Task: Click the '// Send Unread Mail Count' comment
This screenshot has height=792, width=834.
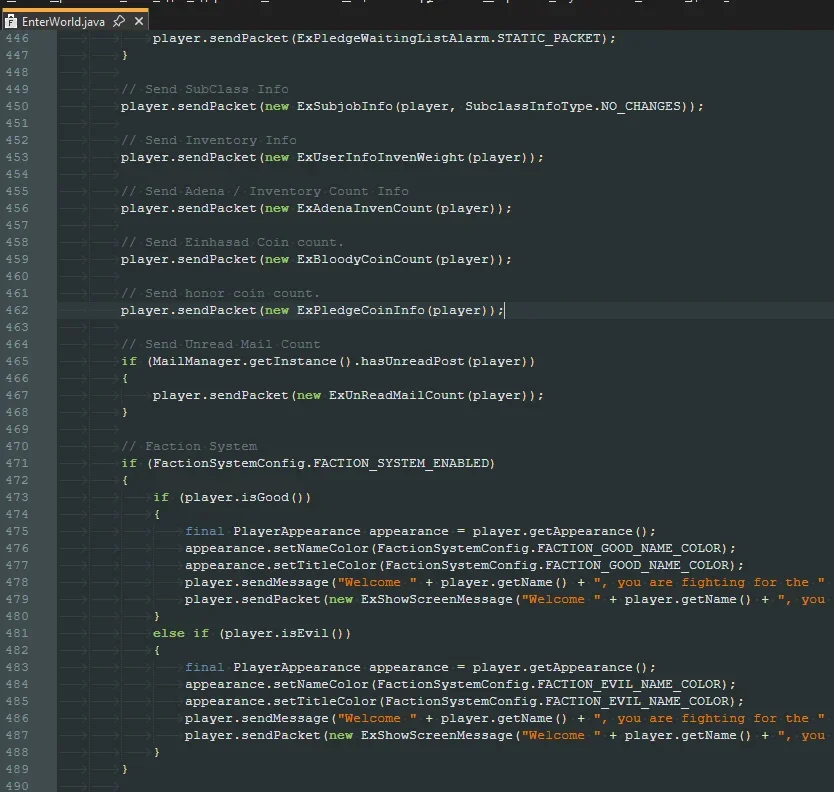Action: point(221,345)
